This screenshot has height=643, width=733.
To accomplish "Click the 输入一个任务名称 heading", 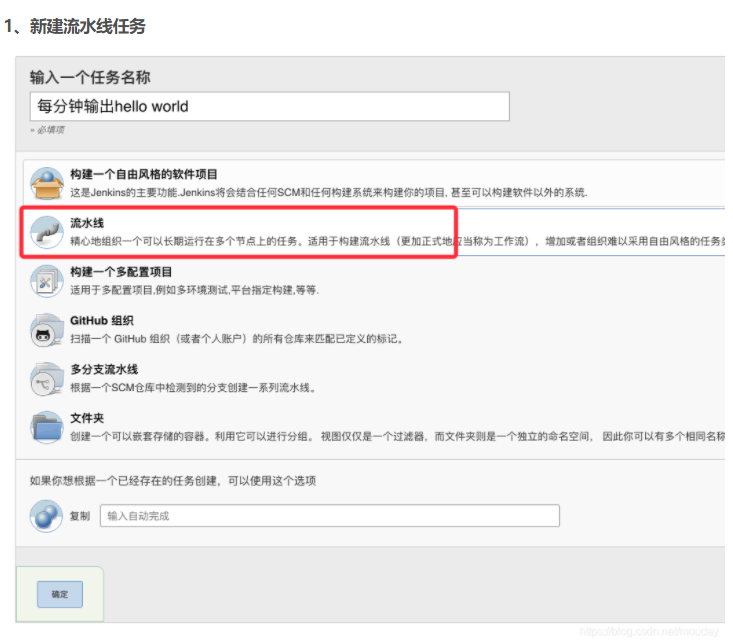I will coord(90,77).
